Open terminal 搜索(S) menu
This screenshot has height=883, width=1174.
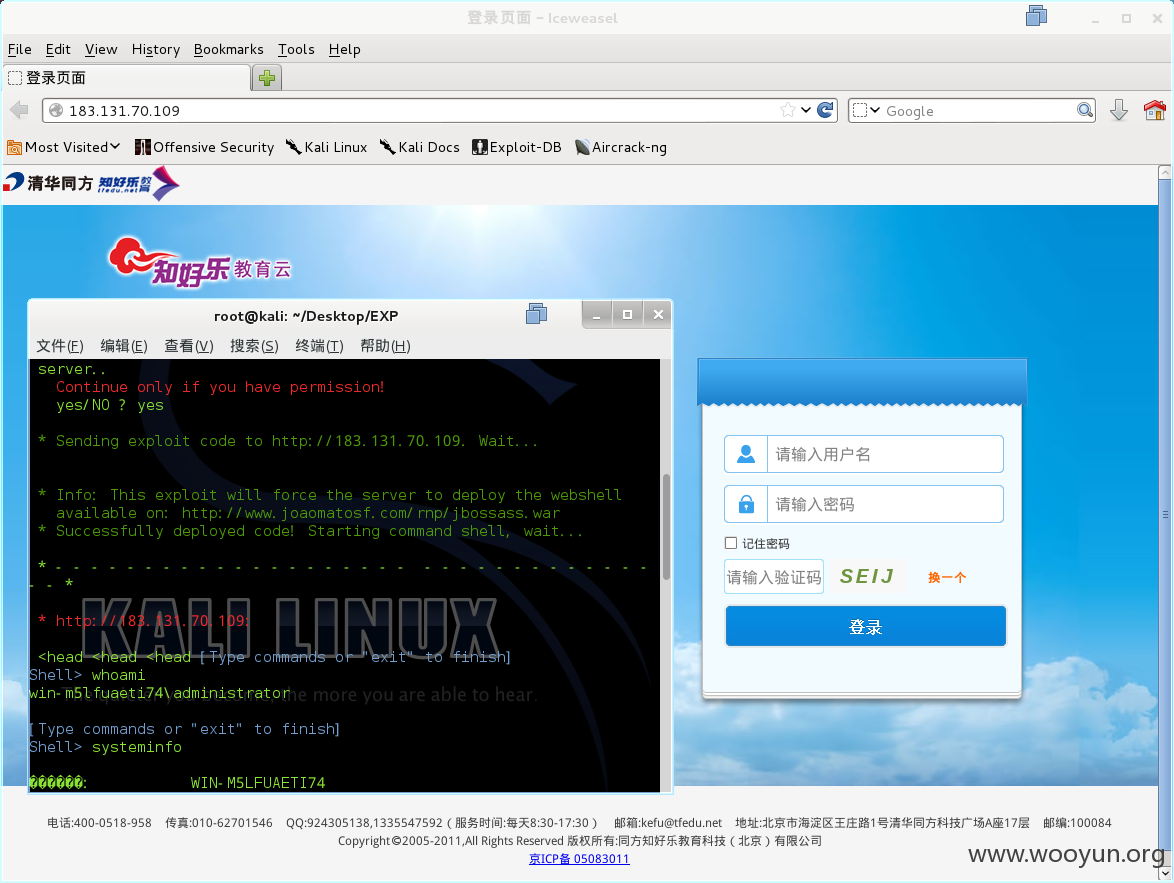click(254, 345)
